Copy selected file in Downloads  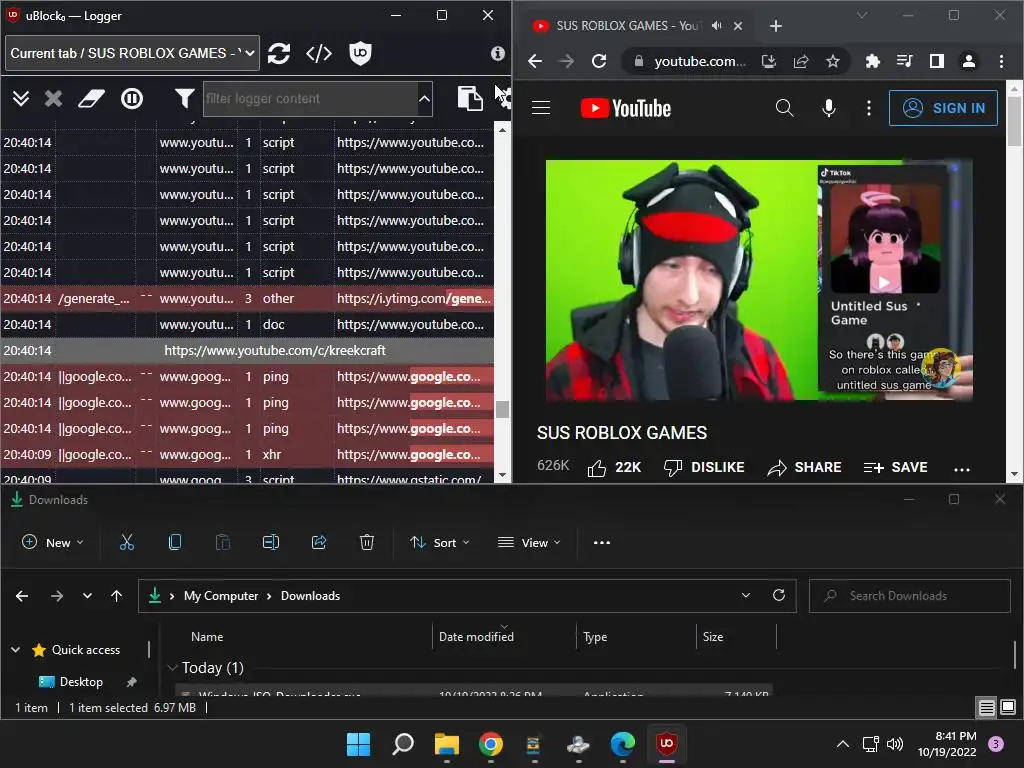coord(175,543)
